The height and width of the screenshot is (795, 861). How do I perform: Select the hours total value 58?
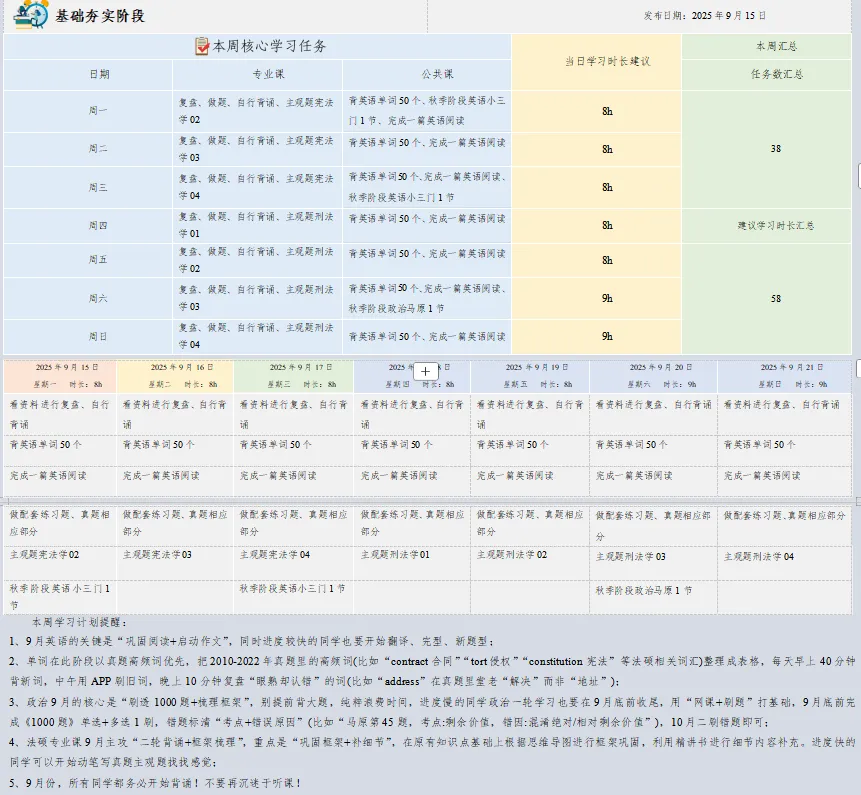pyautogui.click(x=775, y=299)
